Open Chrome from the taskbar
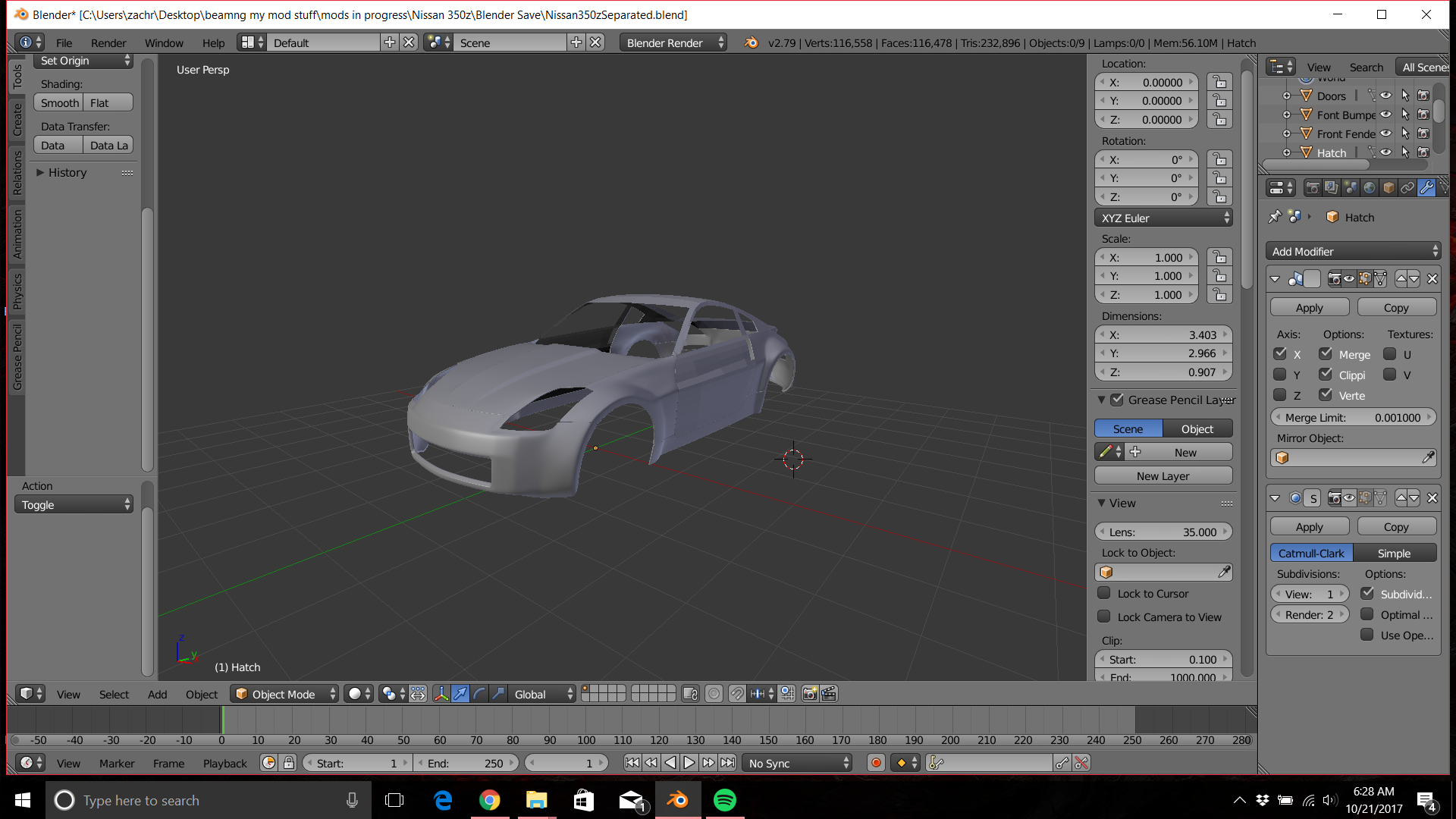1456x819 pixels. 490,800
